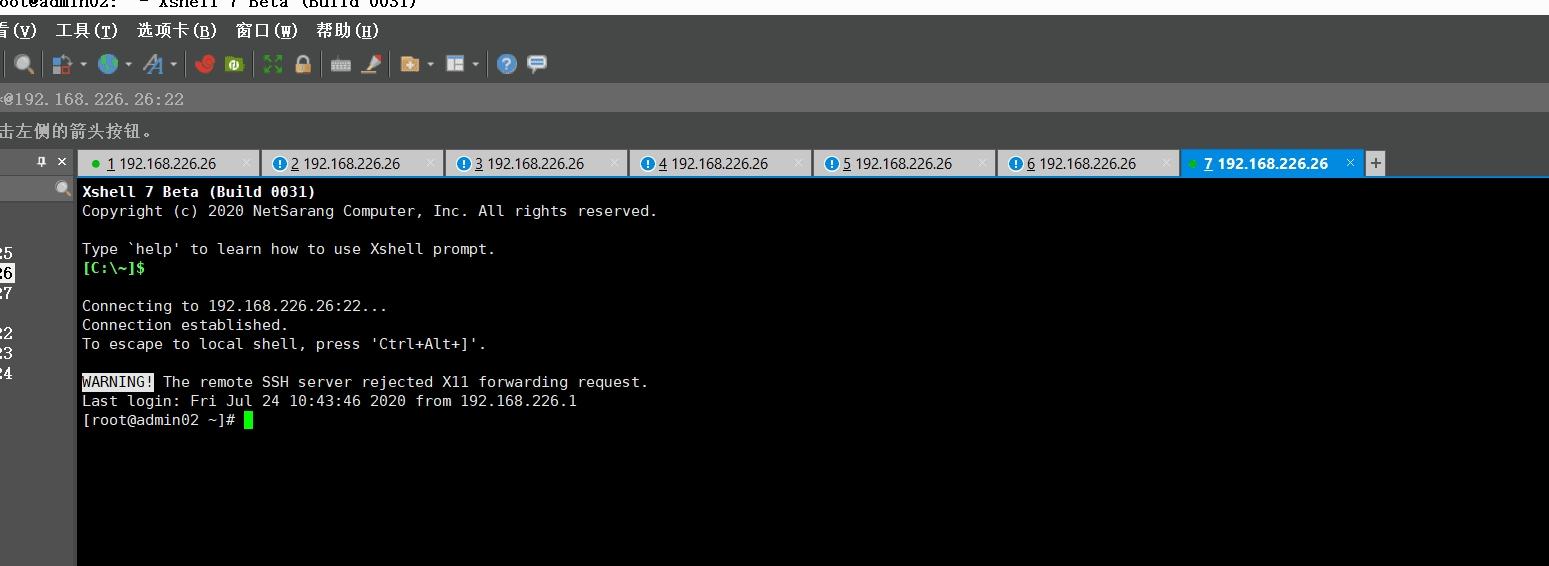This screenshot has height=566, width=1549.
Task: Click the globe encoding icon
Action: 107,64
